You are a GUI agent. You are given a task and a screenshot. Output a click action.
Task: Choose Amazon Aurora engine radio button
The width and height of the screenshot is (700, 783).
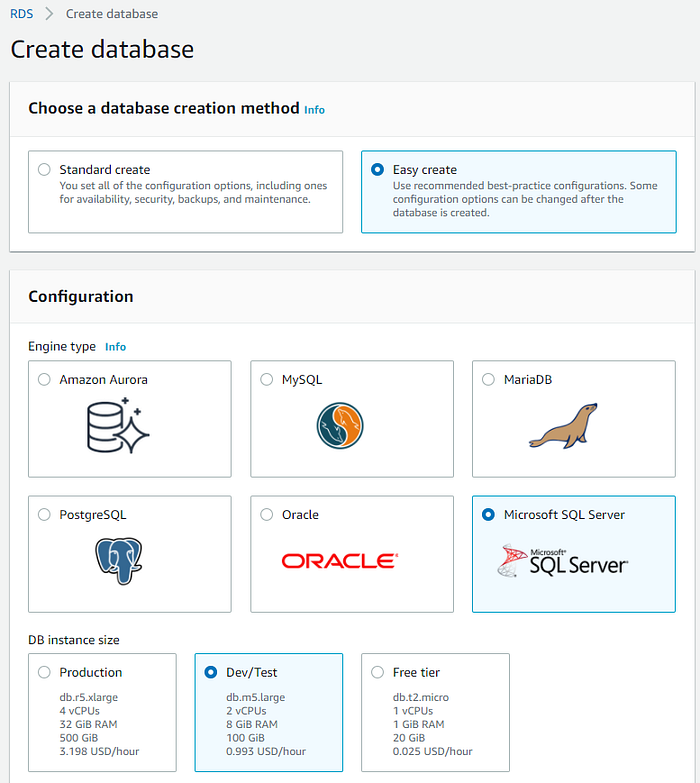[x=44, y=380]
